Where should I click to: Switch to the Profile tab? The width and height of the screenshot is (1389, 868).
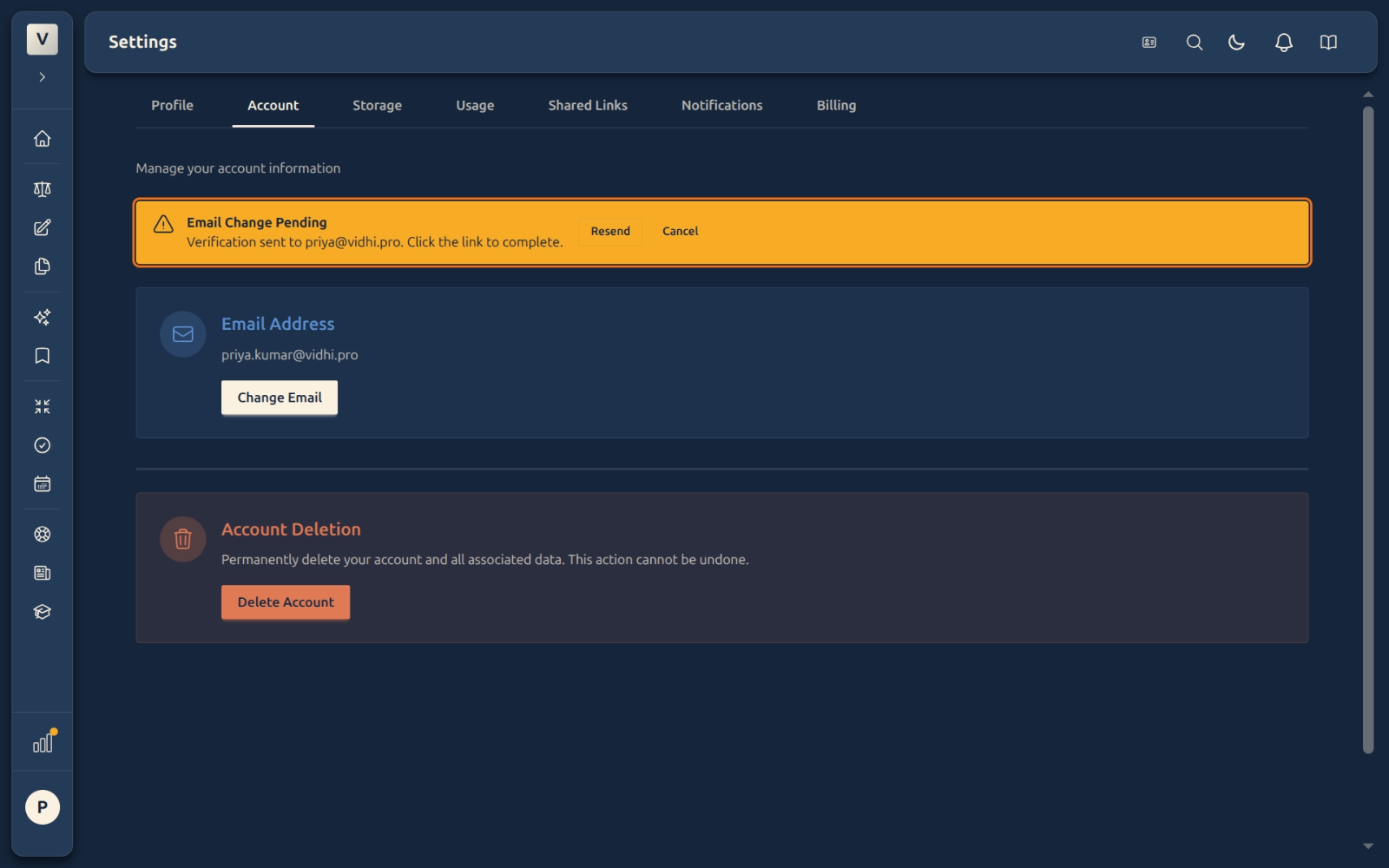(x=172, y=105)
